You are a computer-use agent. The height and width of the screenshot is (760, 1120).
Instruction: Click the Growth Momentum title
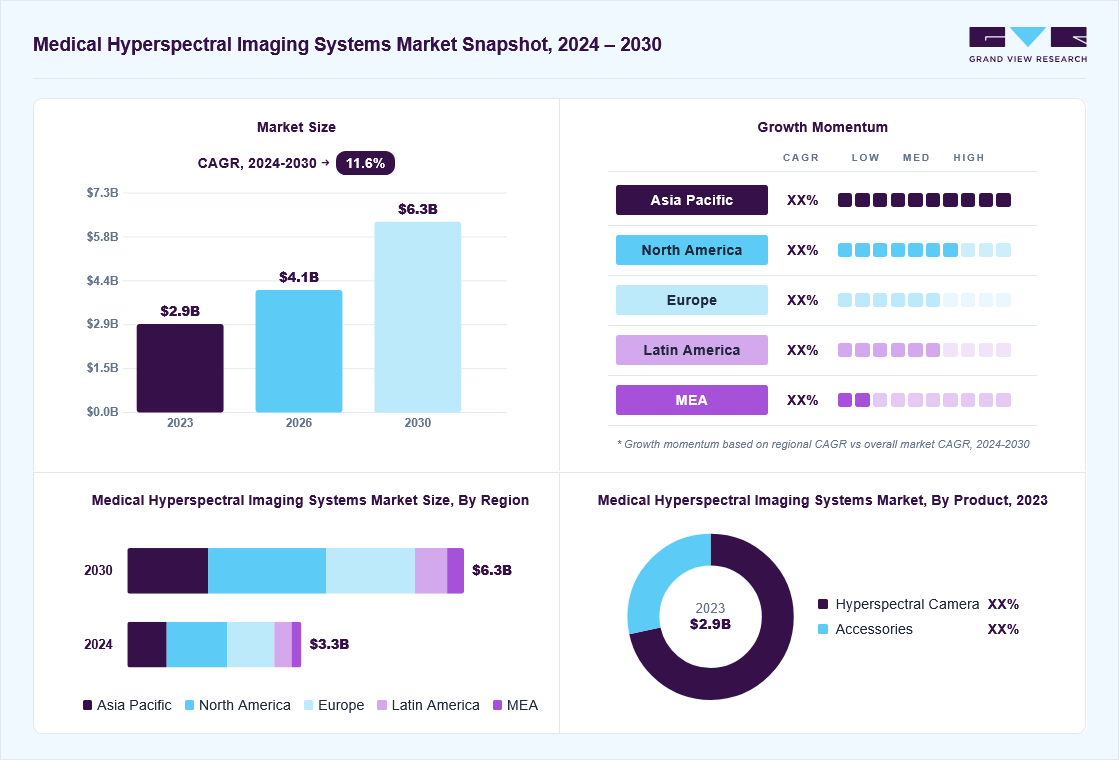822,127
